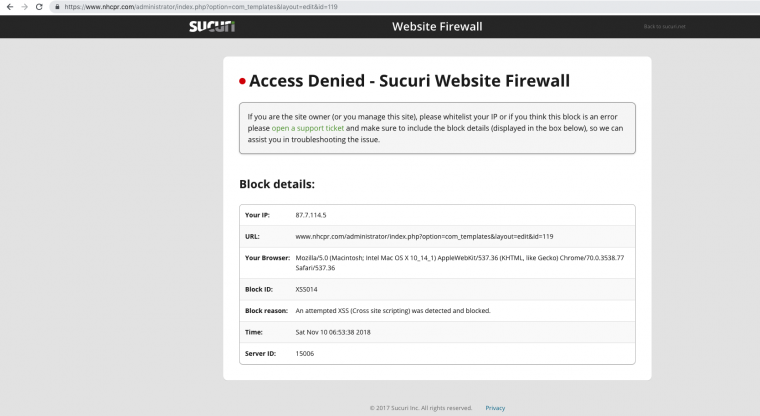Click the red dot beside Access Denied
Screen dimensions: 760x416
point(242,81)
